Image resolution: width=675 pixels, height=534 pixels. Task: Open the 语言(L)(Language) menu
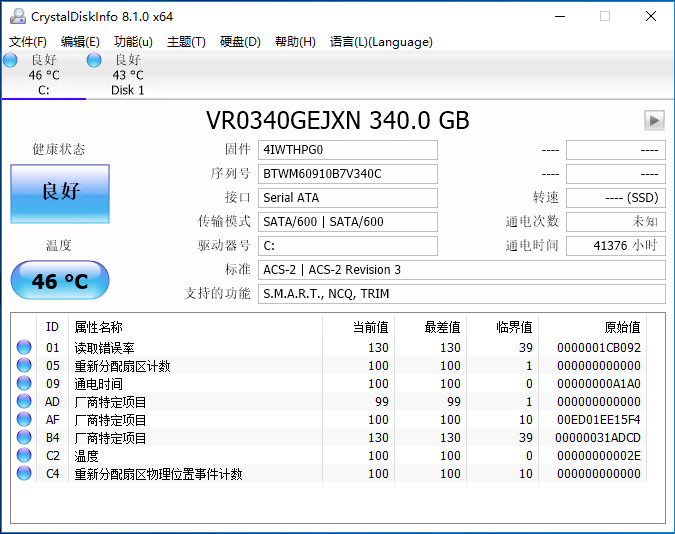tap(381, 42)
